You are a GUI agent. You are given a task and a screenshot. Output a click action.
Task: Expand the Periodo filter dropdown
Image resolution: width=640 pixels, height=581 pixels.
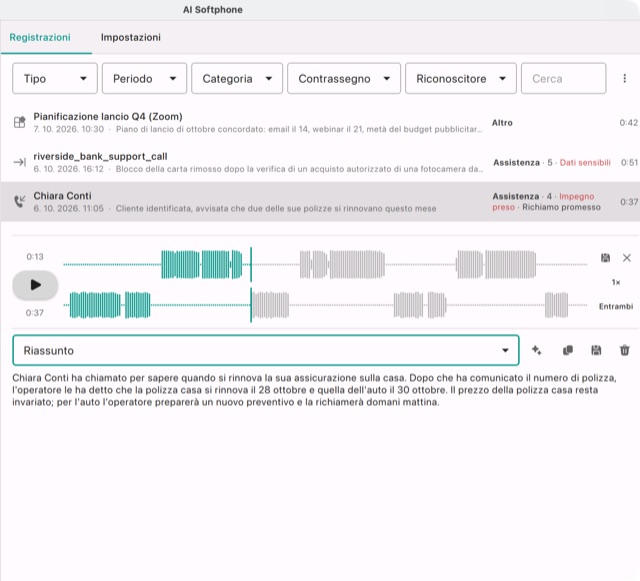pyautogui.click(x=144, y=78)
